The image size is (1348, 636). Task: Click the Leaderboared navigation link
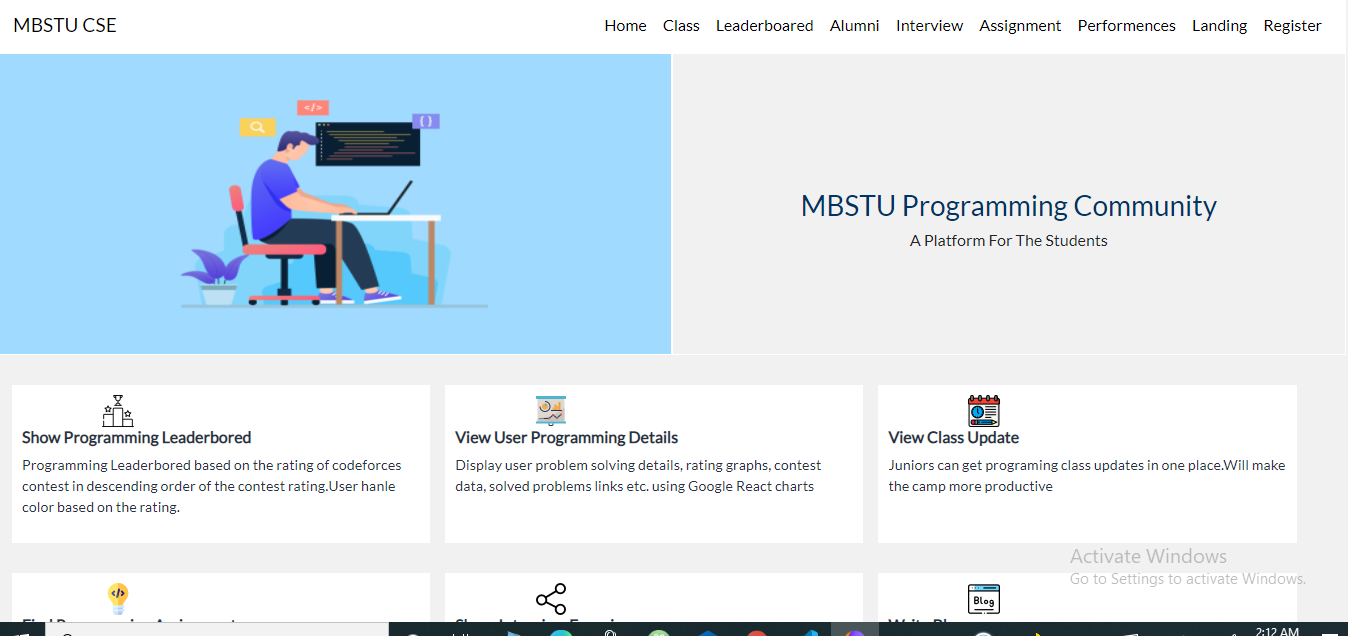(764, 25)
